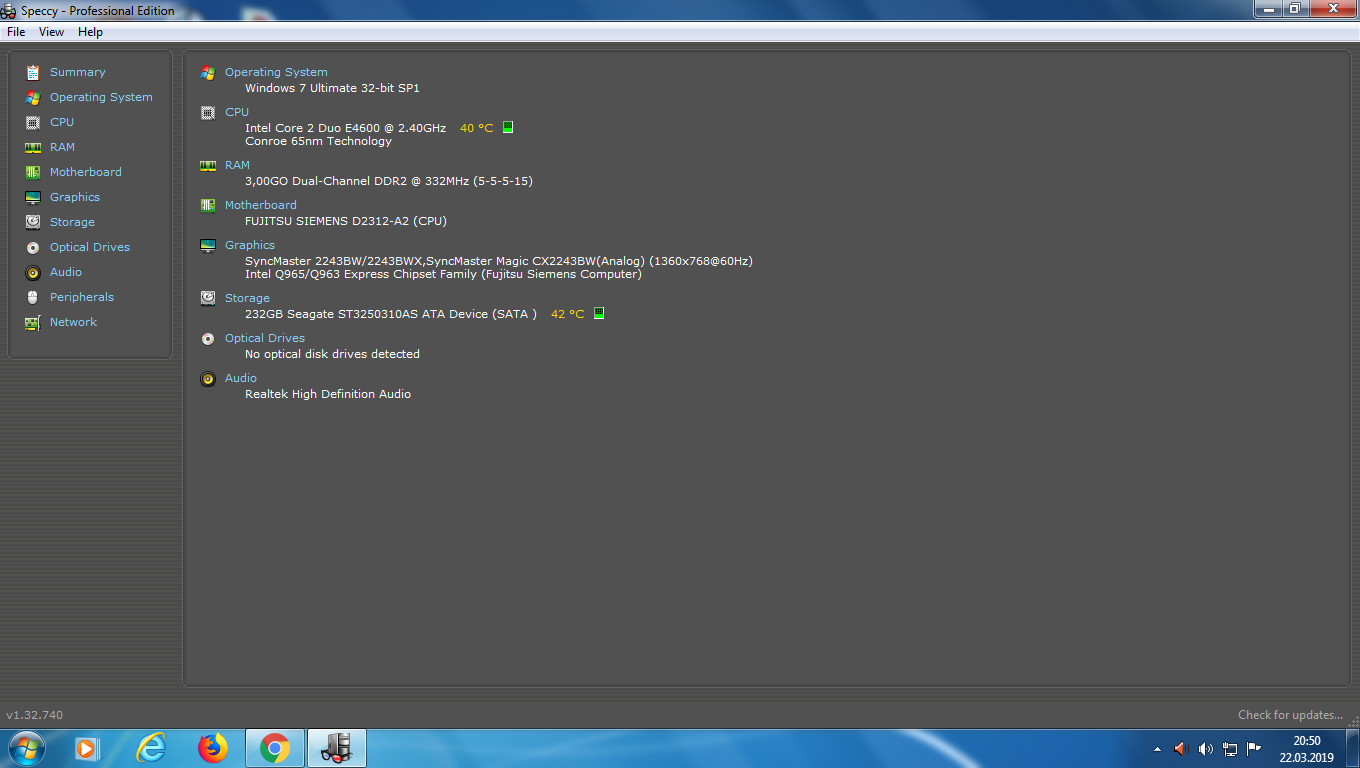Click the volume speaker icon in the system tray
Viewport: 1360px width, 768px height.
coord(1205,748)
